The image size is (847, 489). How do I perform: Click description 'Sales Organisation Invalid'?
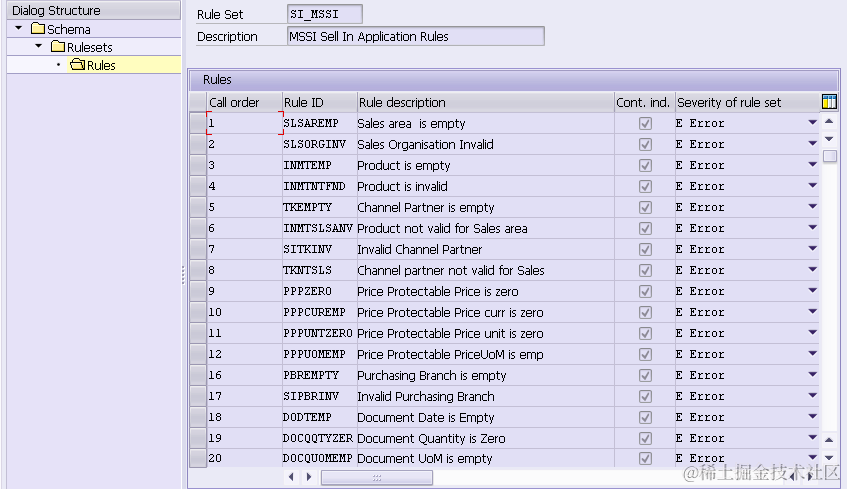coord(425,144)
